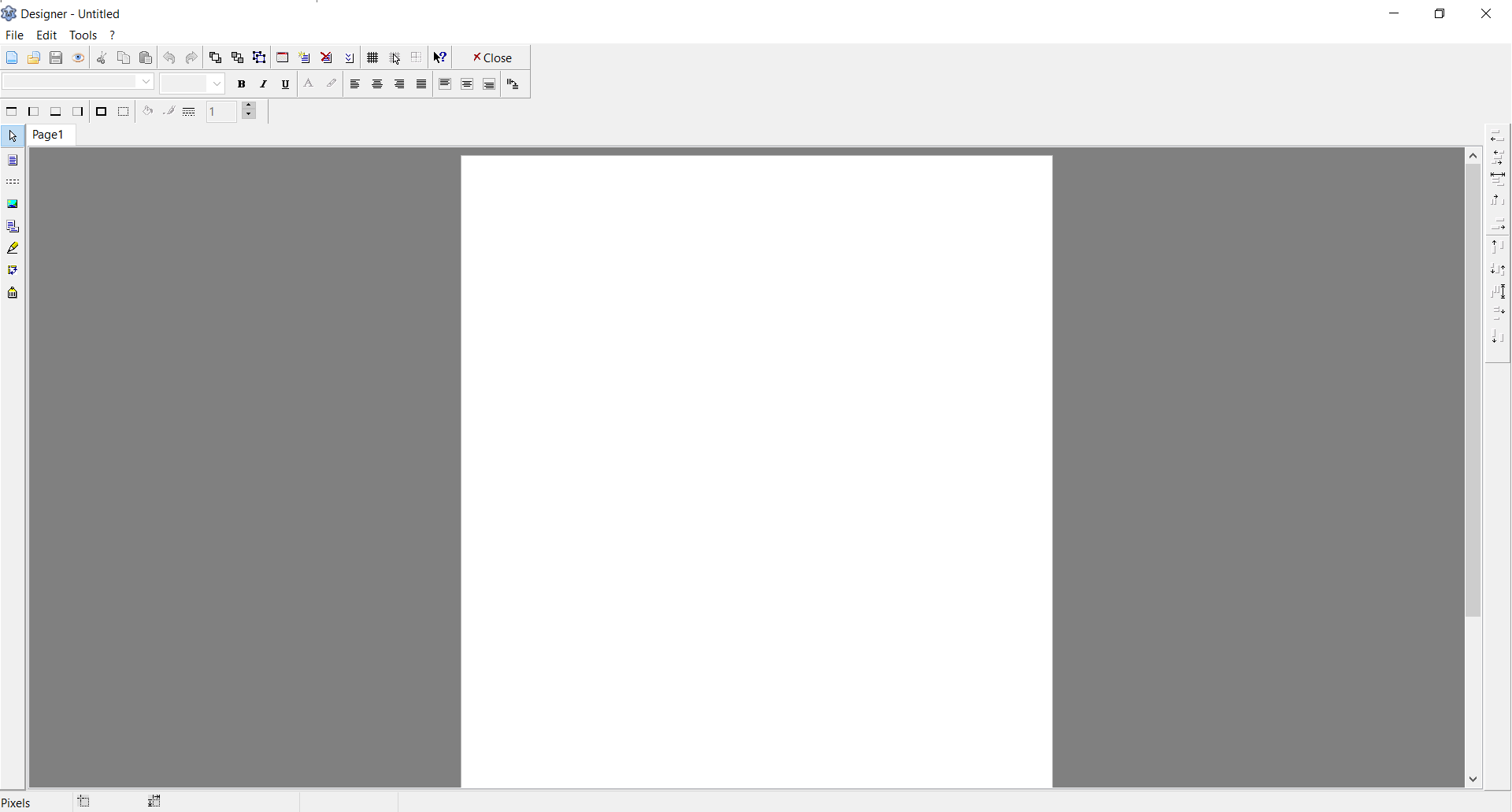
Task: Select the draw lines pencil tool
Action: point(13,248)
